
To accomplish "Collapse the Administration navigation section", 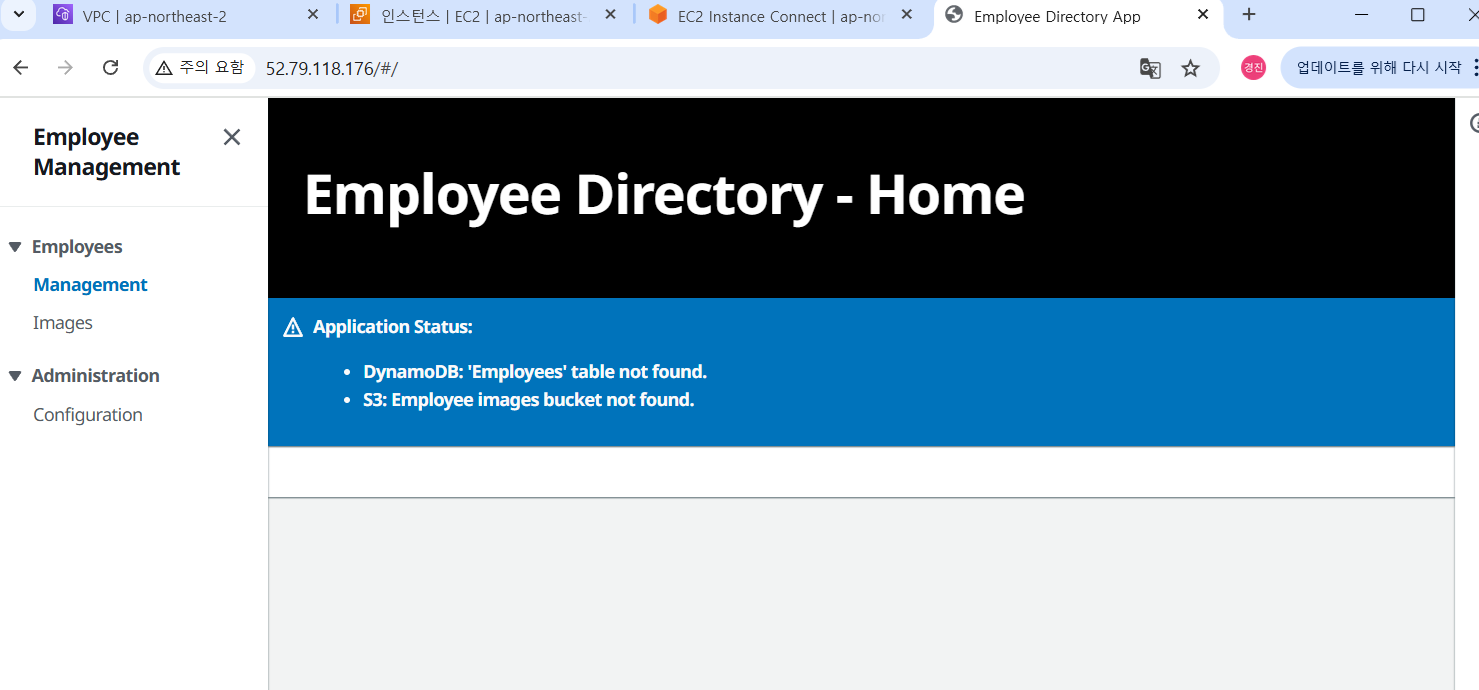I will (x=14, y=376).
